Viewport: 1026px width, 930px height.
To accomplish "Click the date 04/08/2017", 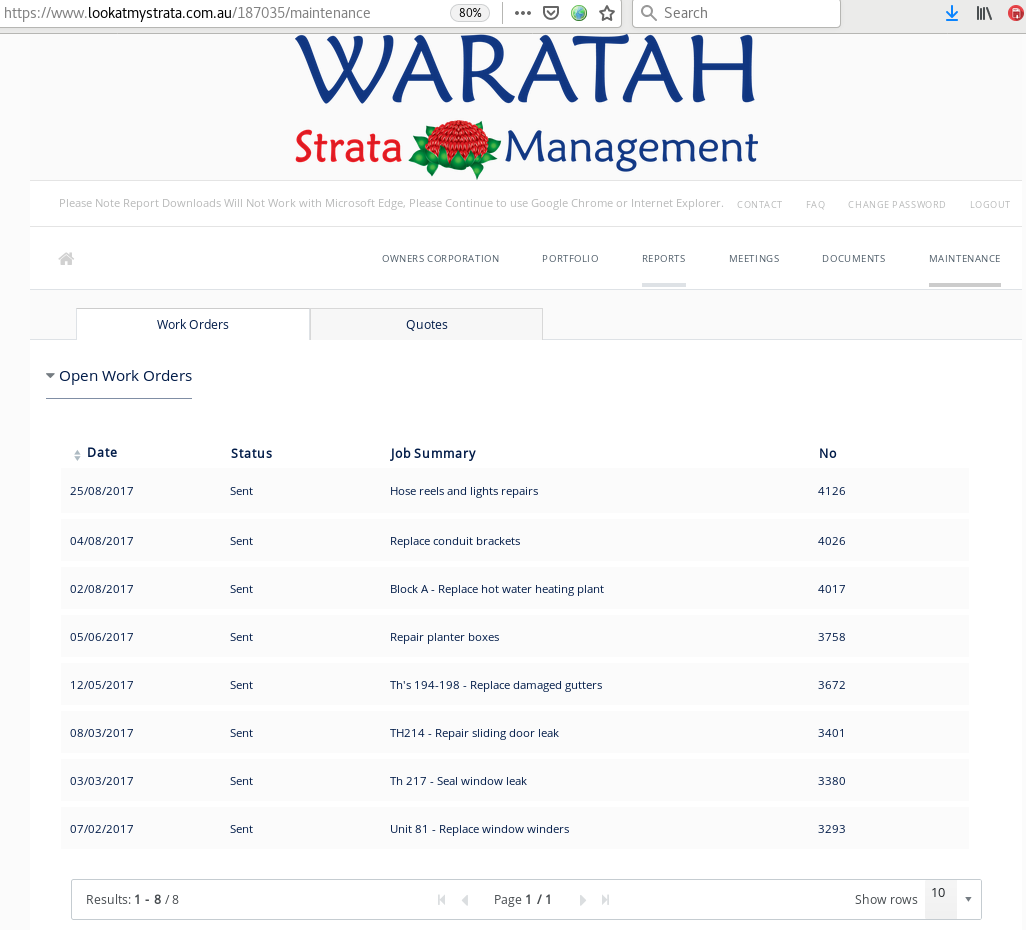I will (x=101, y=541).
